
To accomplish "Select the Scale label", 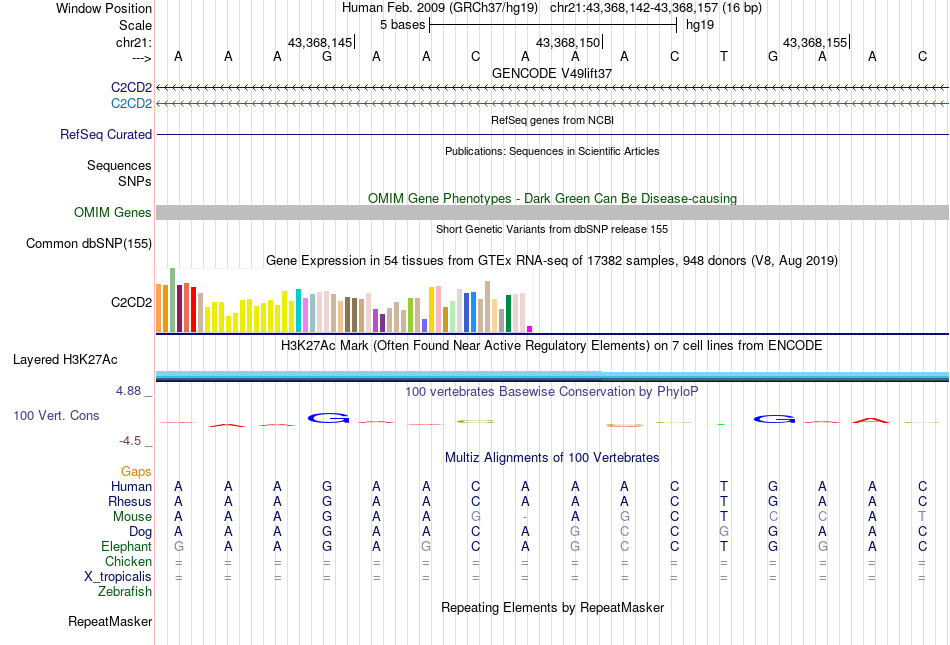I will [135, 25].
